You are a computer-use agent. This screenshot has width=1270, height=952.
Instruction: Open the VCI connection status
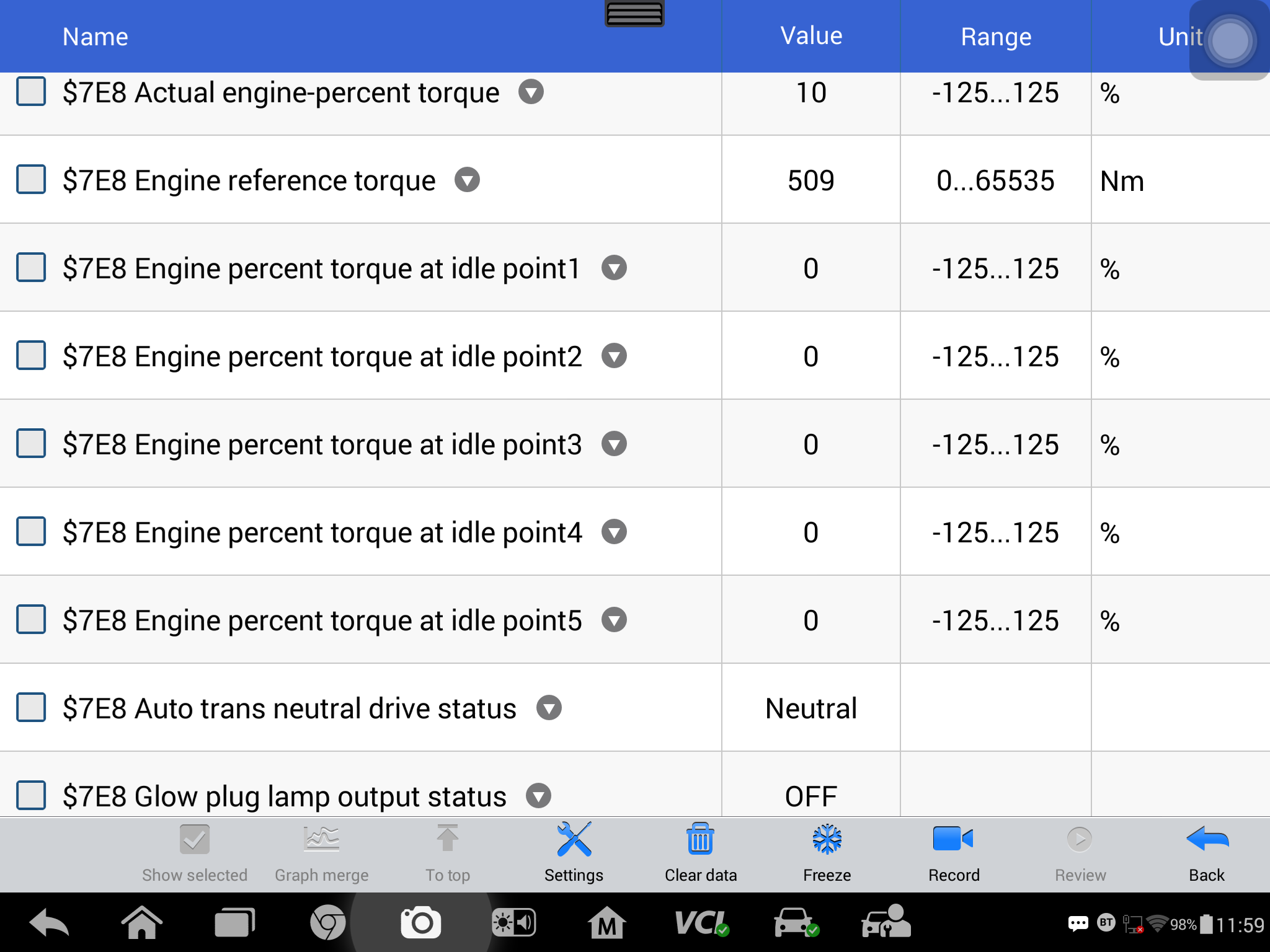(701, 923)
